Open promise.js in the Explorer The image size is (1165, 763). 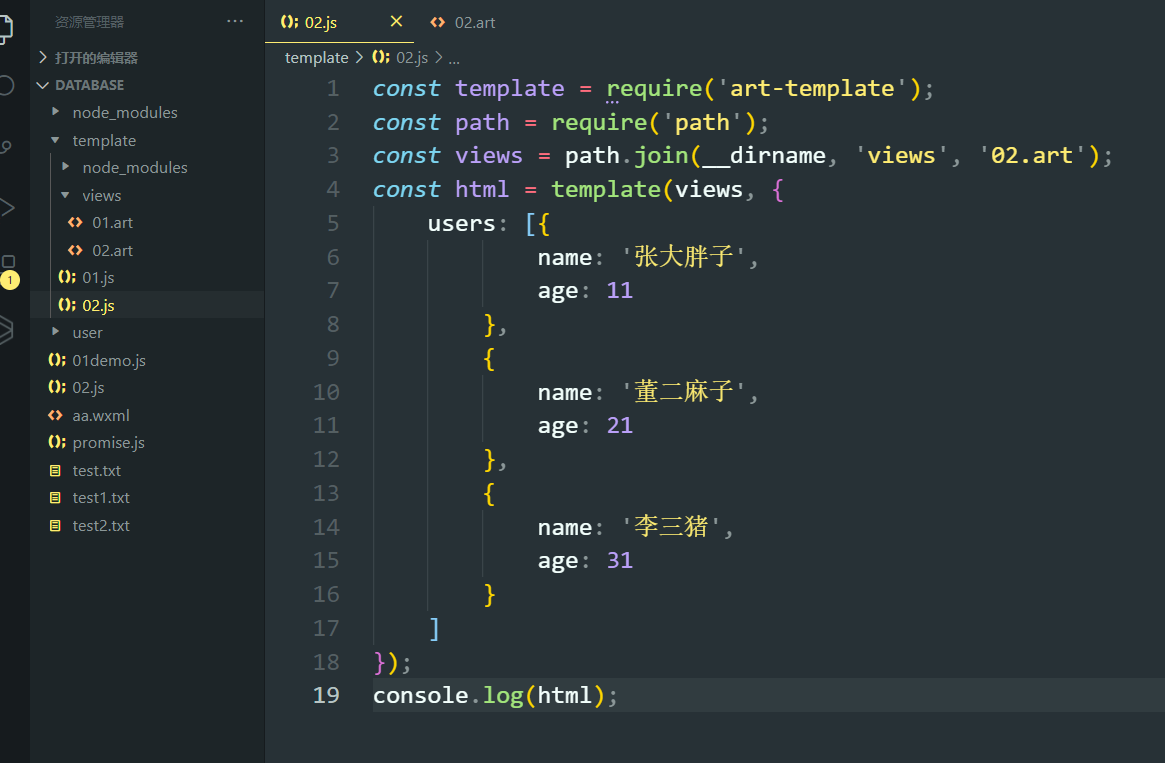108,442
